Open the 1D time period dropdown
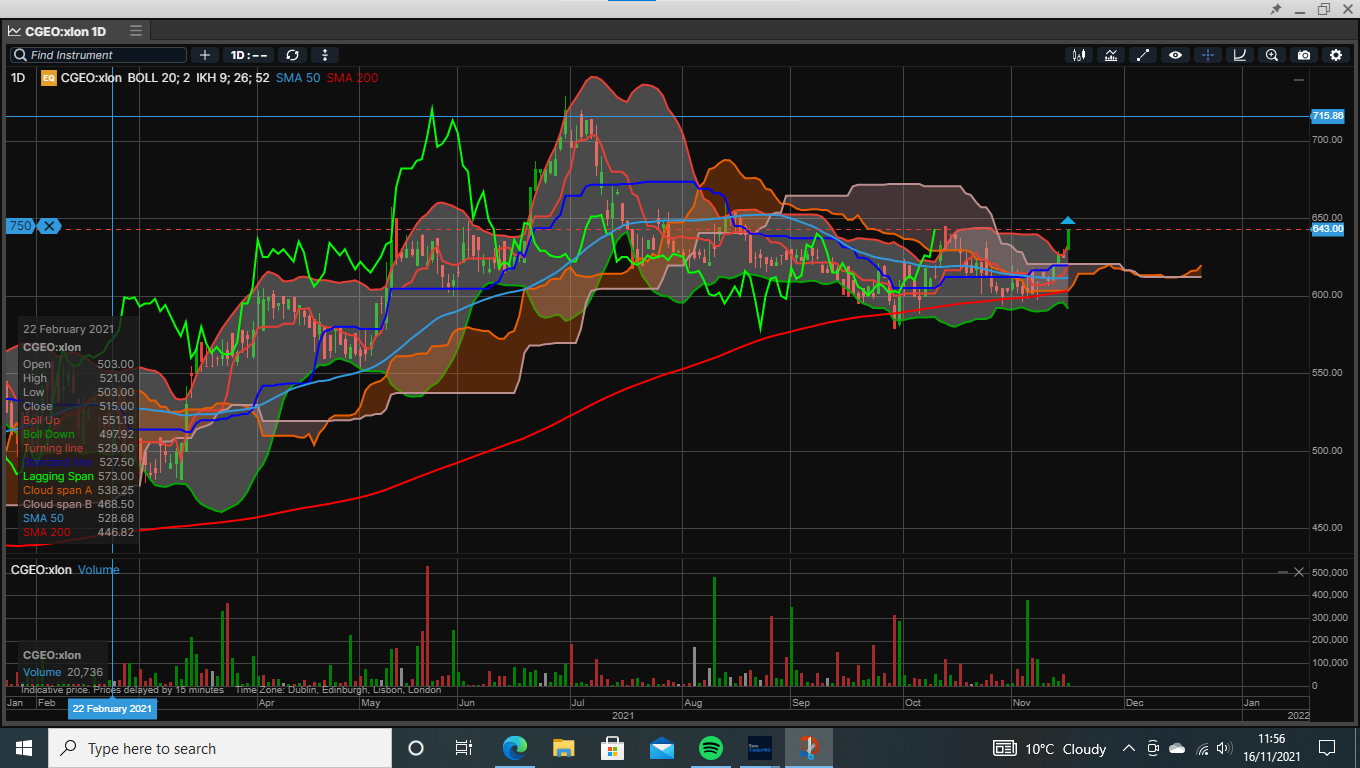The width and height of the screenshot is (1360, 768). [x=248, y=55]
